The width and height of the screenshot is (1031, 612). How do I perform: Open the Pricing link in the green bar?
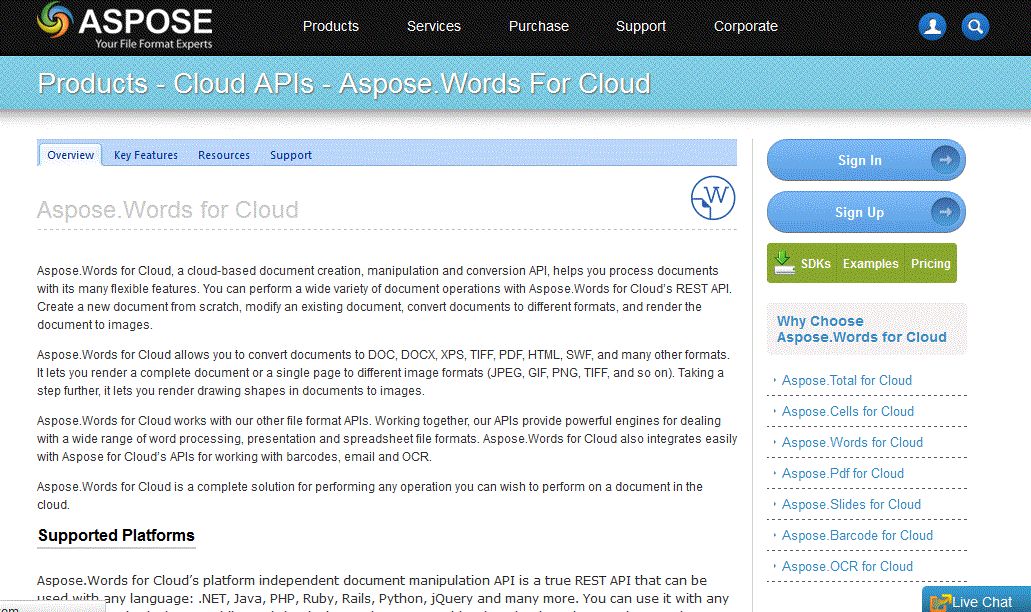930,263
